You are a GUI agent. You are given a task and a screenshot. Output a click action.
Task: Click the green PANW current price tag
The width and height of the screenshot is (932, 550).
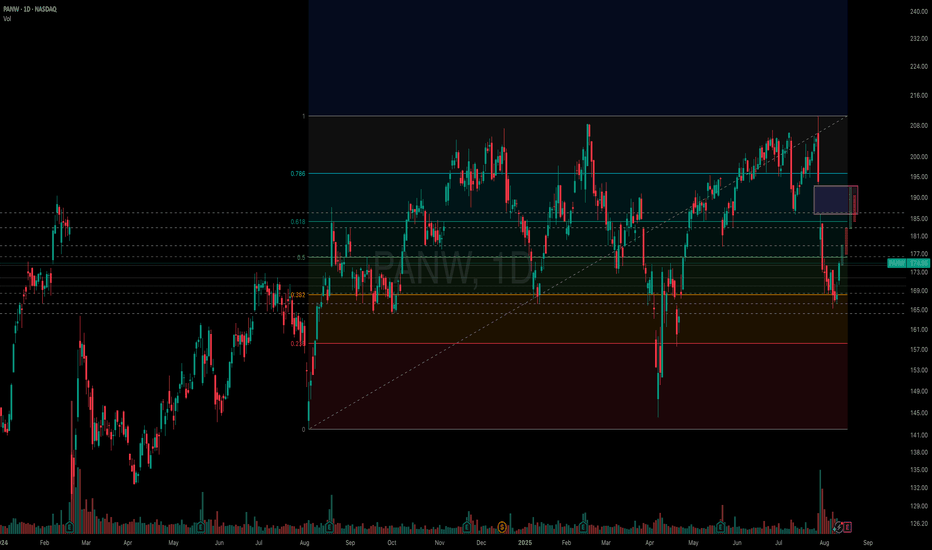click(908, 263)
